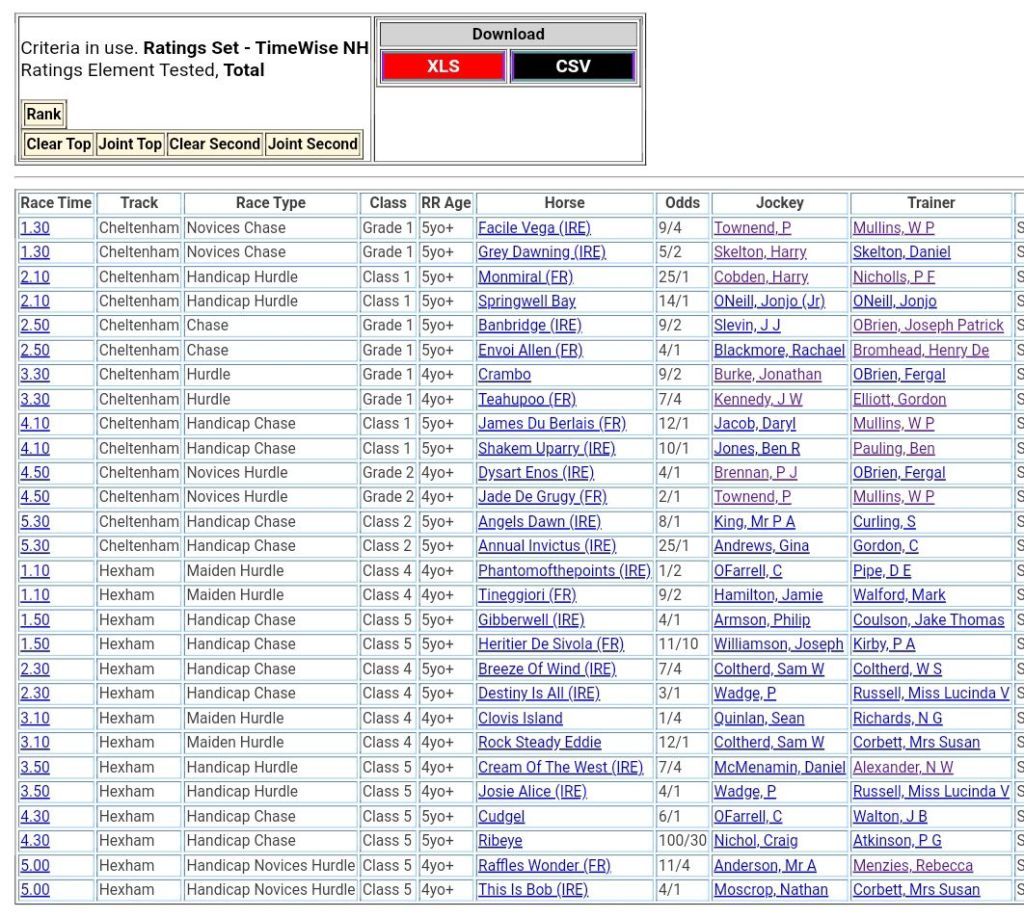Open trainer Russell, Miss Lucinda V for Josie Alice
The image size is (1024, 918).
click(931, 791)
